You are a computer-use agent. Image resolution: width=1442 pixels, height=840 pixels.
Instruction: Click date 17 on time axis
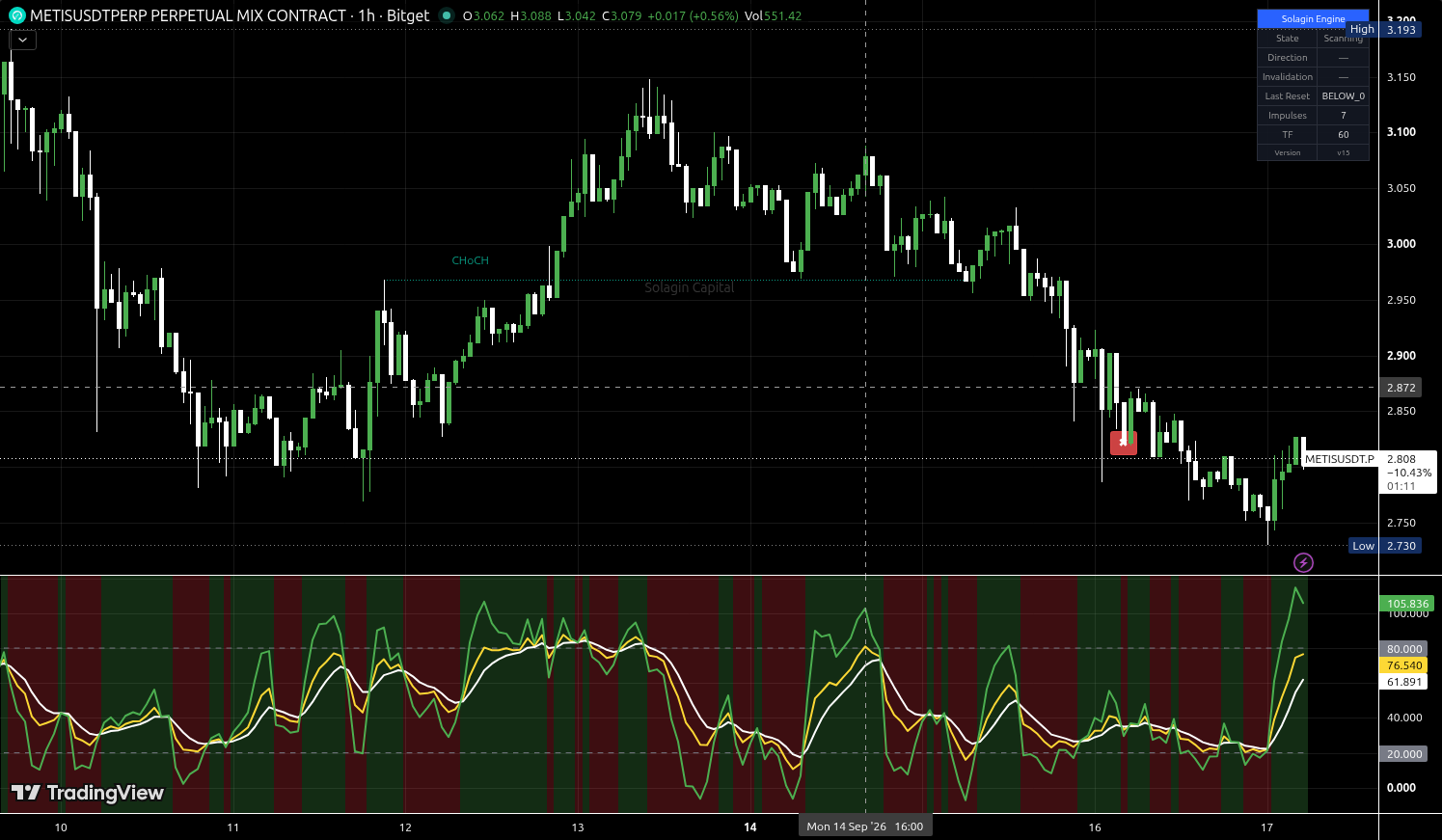click(x=1267, y=827)
